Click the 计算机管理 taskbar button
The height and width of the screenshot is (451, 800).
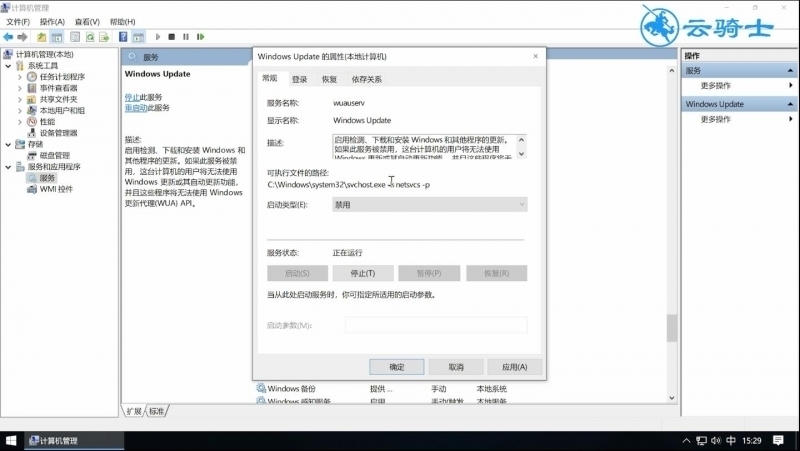click(73, 440)
